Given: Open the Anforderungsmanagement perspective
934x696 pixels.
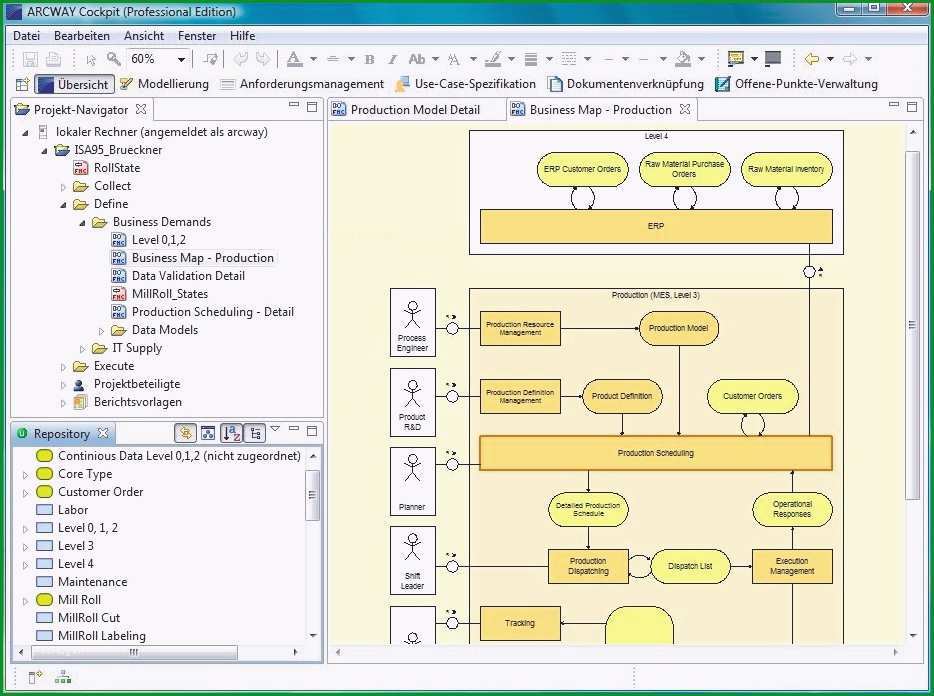Looking at the screenshot, I should coord(302,84).
